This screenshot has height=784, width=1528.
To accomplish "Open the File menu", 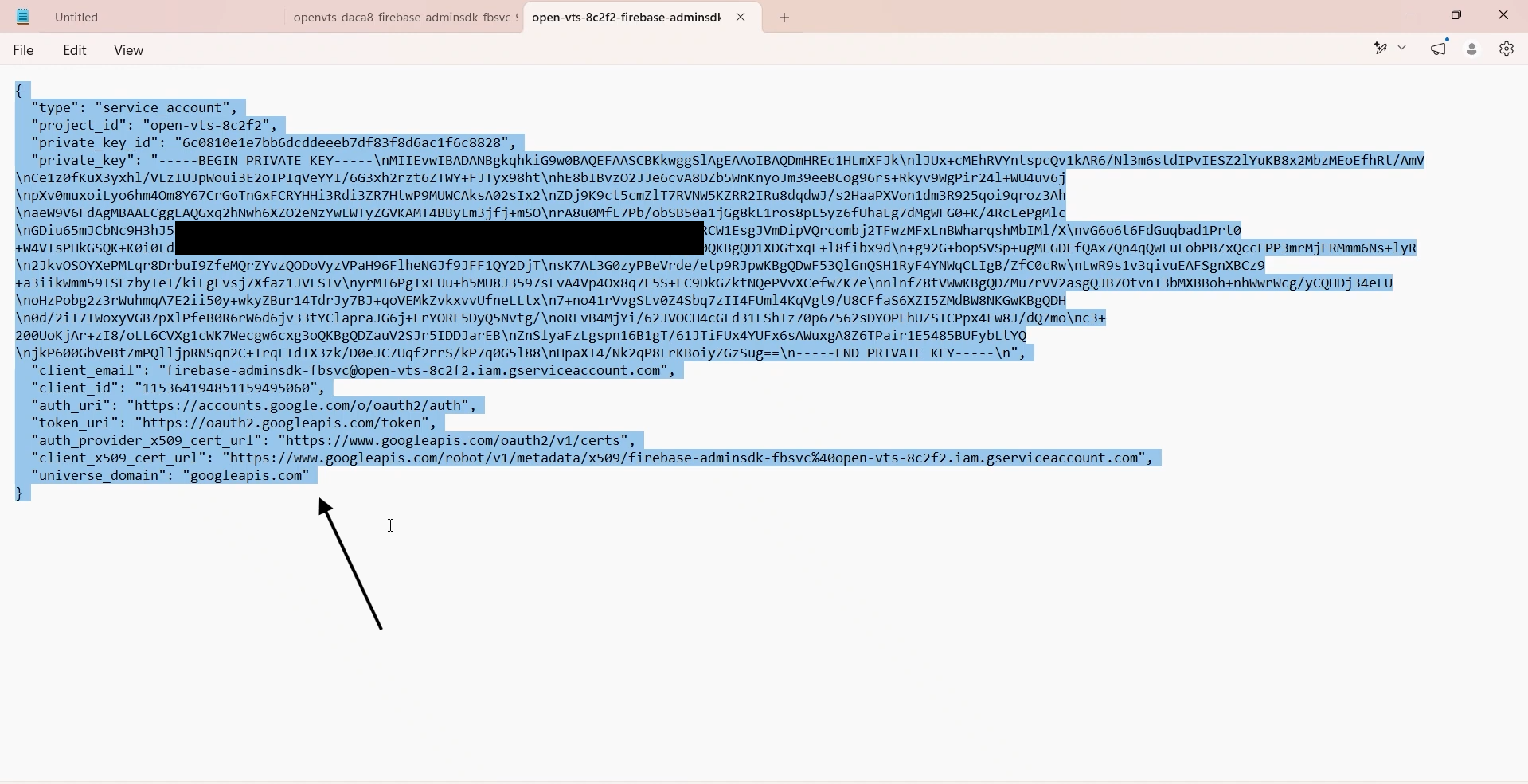I will click(x=24, y=50).
